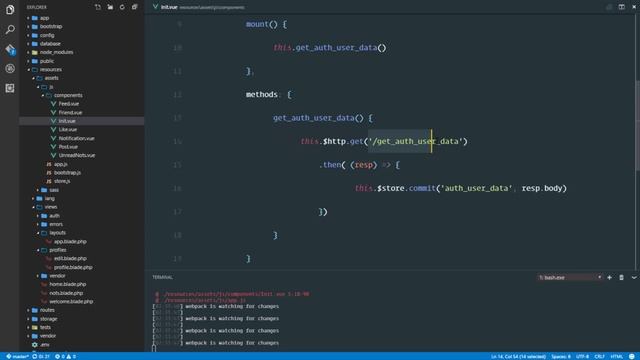
Task: Collapse the components folder
Action: [68, 95]
